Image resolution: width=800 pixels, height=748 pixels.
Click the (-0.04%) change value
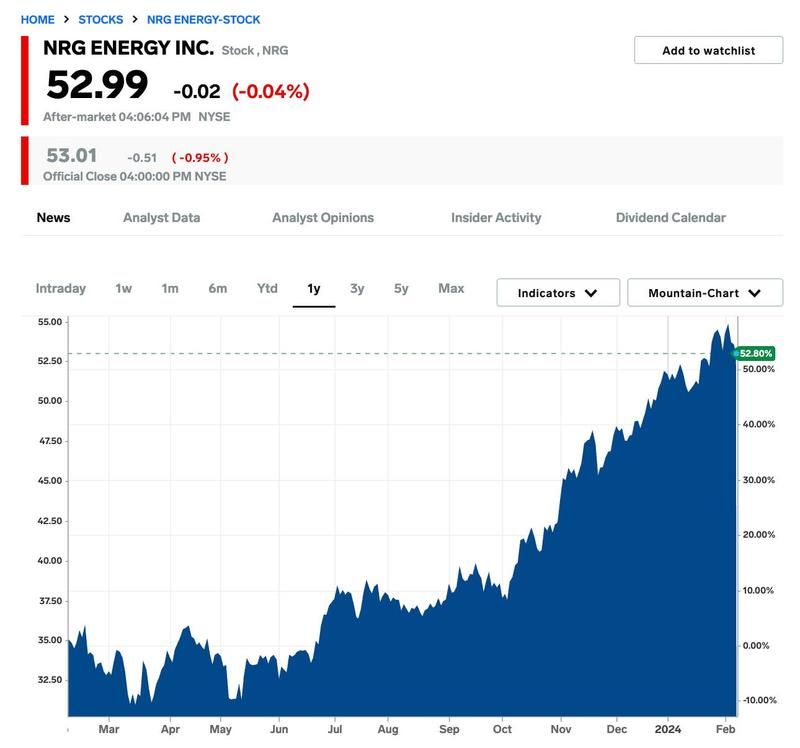tap(271, 91)
